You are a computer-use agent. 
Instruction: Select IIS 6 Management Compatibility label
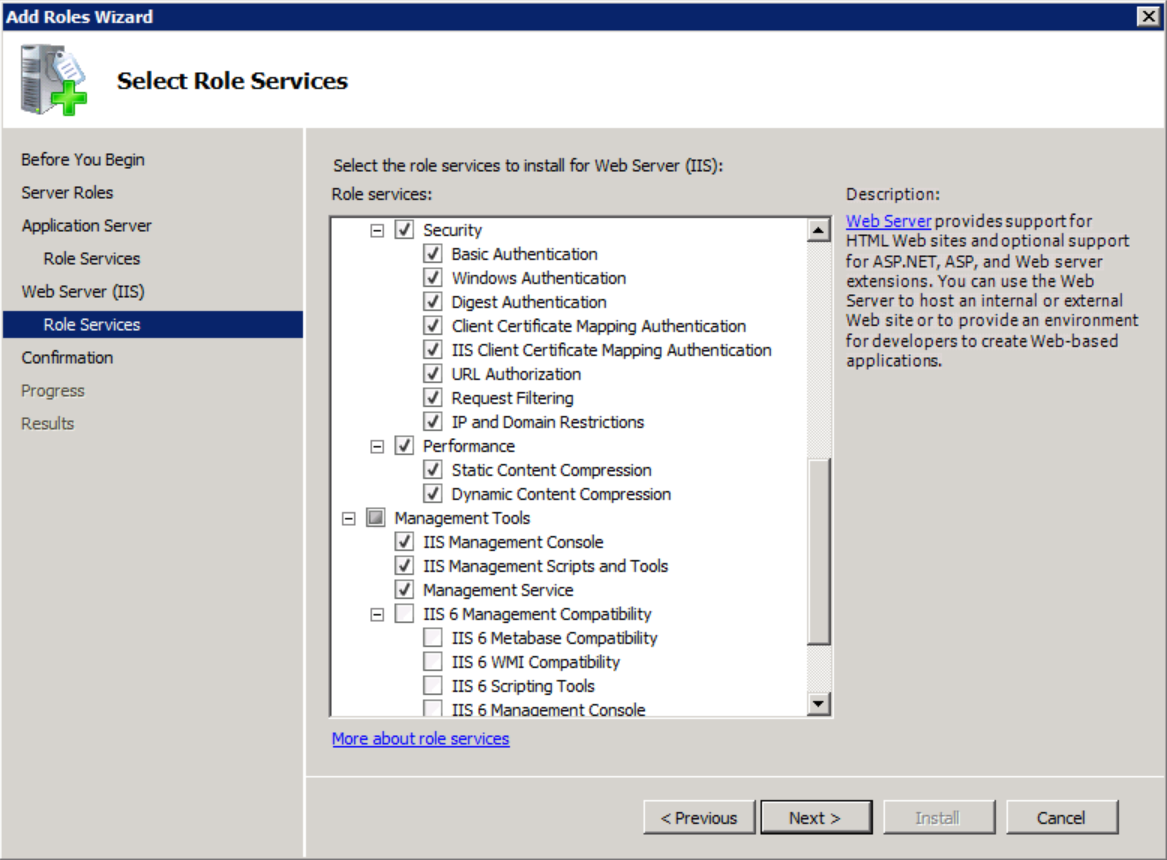[x=537, y=614]
